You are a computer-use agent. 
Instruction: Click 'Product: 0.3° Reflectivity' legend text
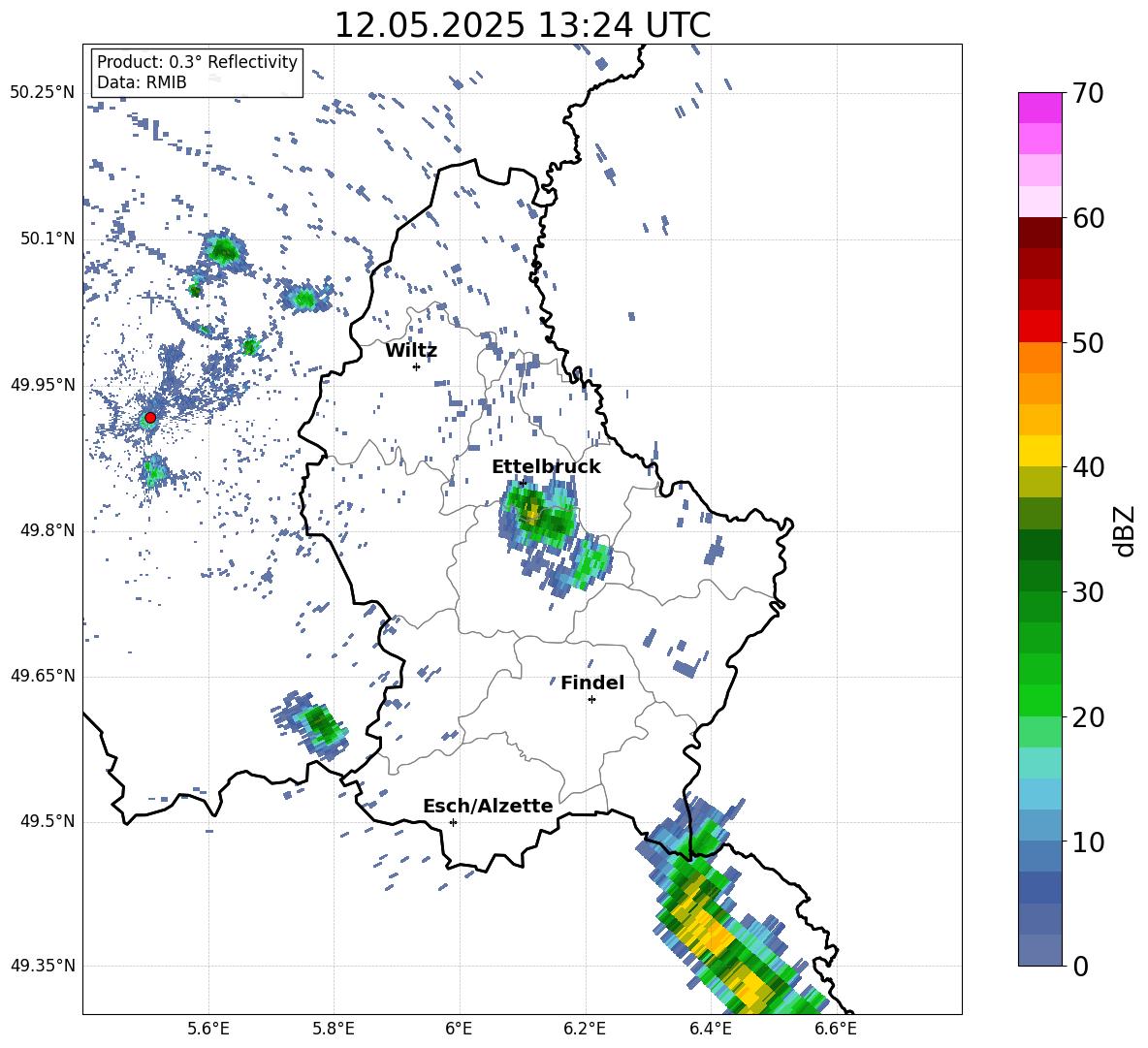click(x=197, y=61)
